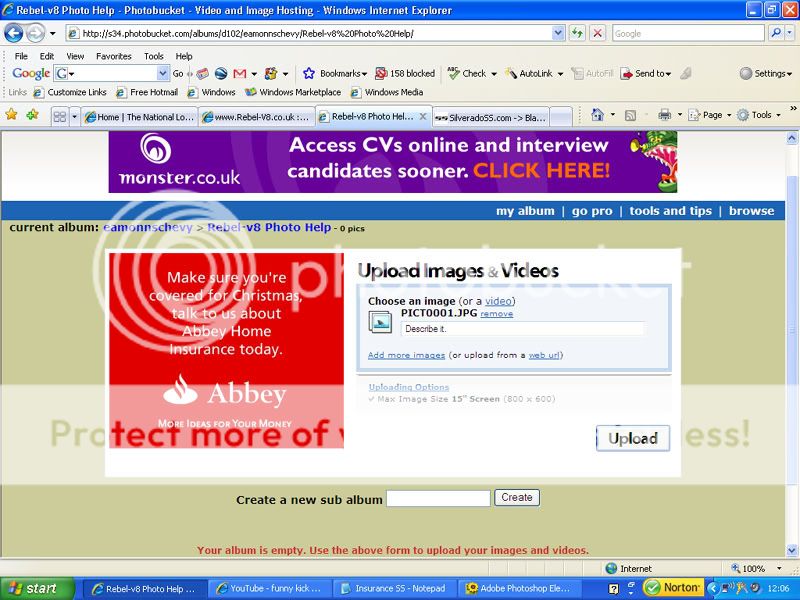Click the new sub album name field
Image resolution: width=800 pixels, height=600 pixels.
pos(438,497)
